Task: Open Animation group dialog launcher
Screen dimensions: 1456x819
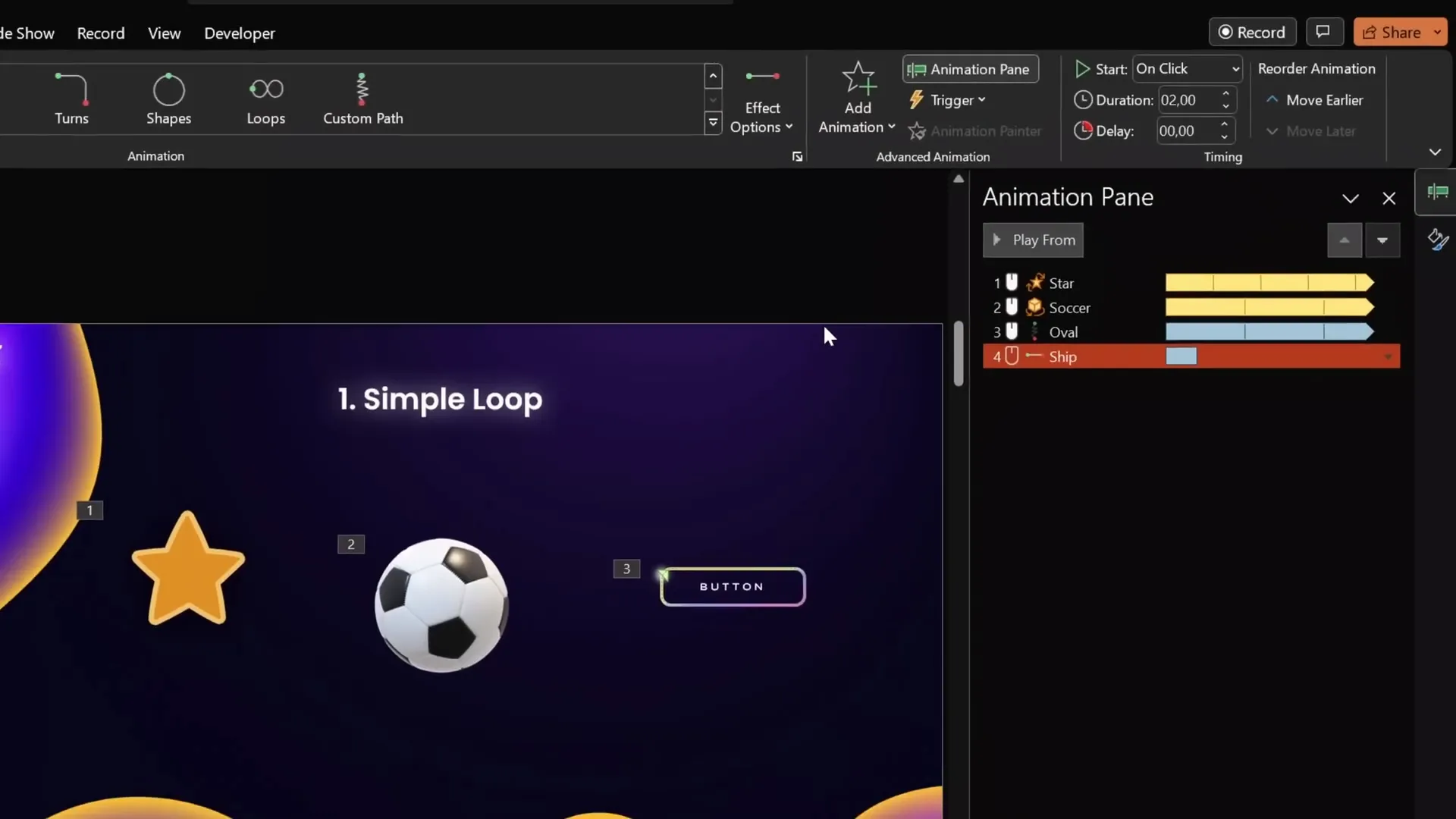Action: click(797, 156)
